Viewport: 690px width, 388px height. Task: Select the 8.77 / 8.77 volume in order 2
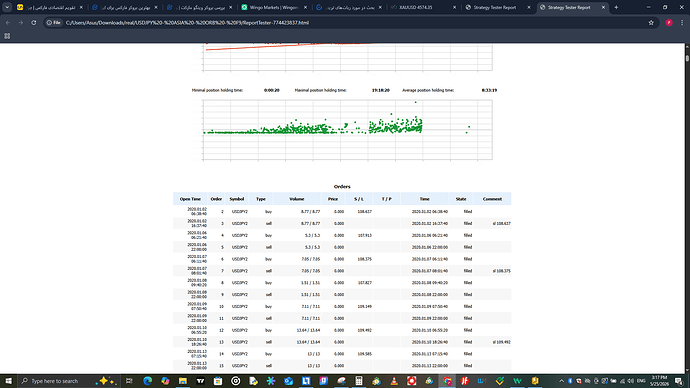click(x=311, y=212)
